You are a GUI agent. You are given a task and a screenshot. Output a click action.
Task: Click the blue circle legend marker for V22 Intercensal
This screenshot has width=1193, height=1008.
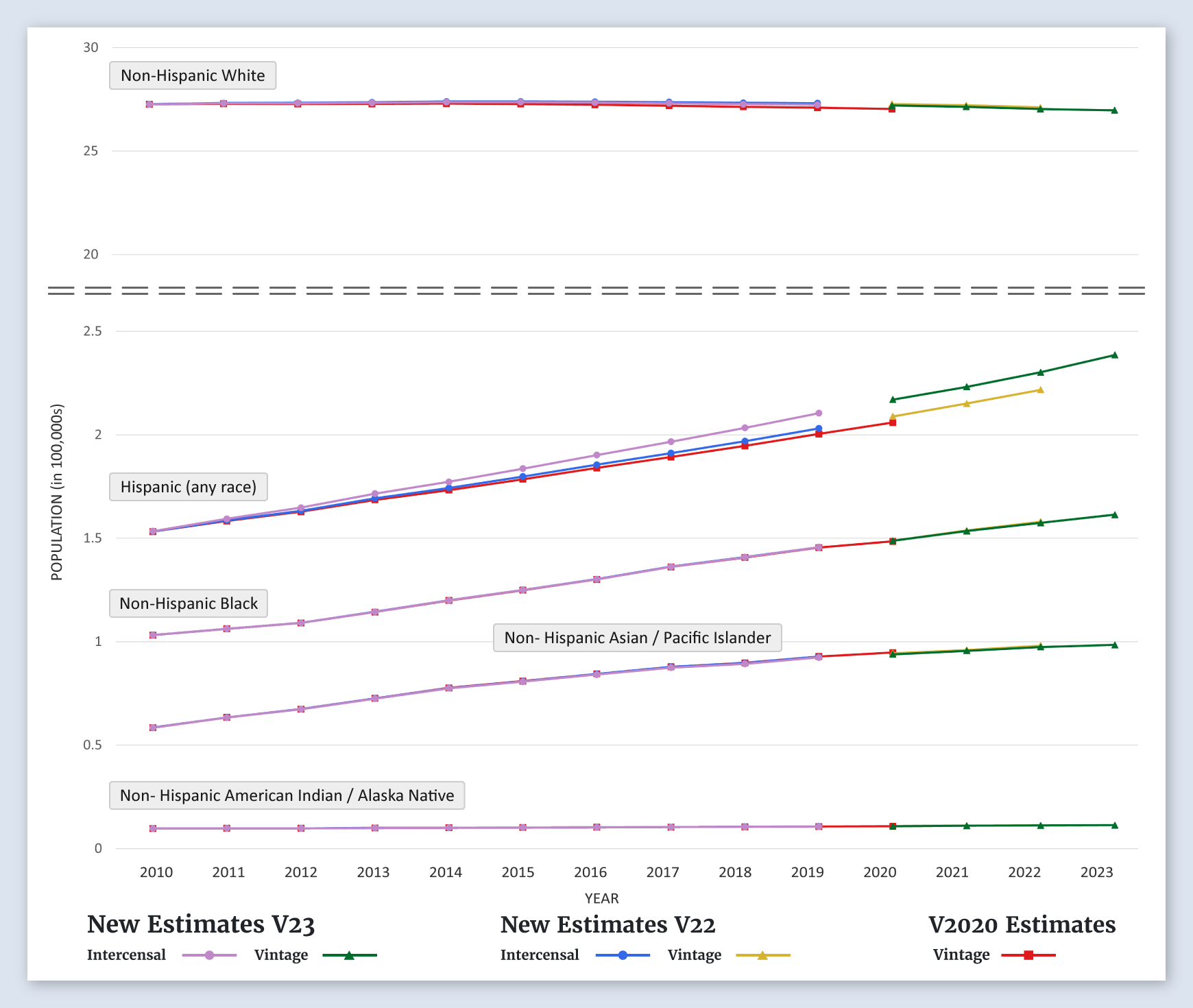tap(623, 955)
